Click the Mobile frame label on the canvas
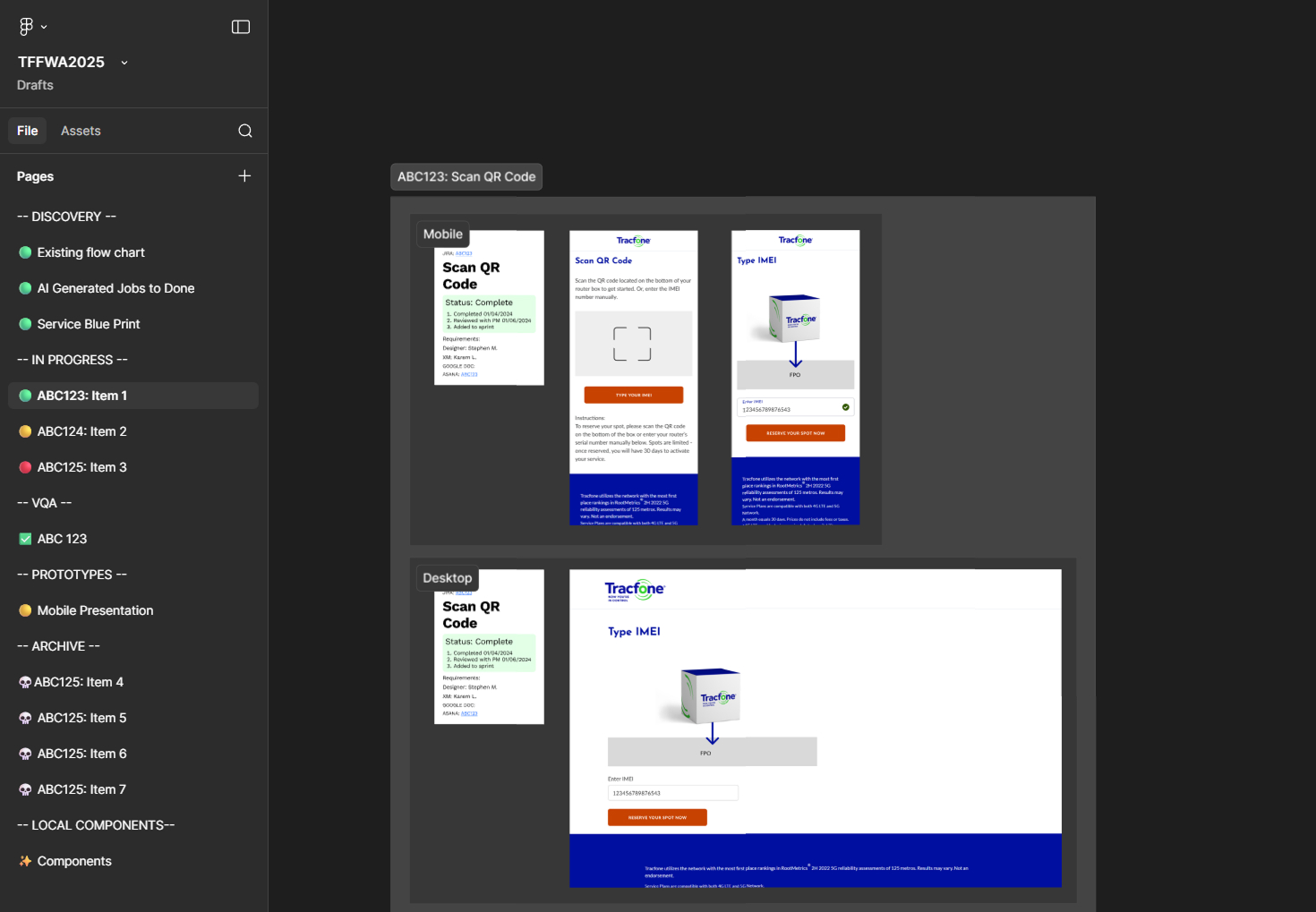This screenshot has width=1316, height=912. point(442,234)
